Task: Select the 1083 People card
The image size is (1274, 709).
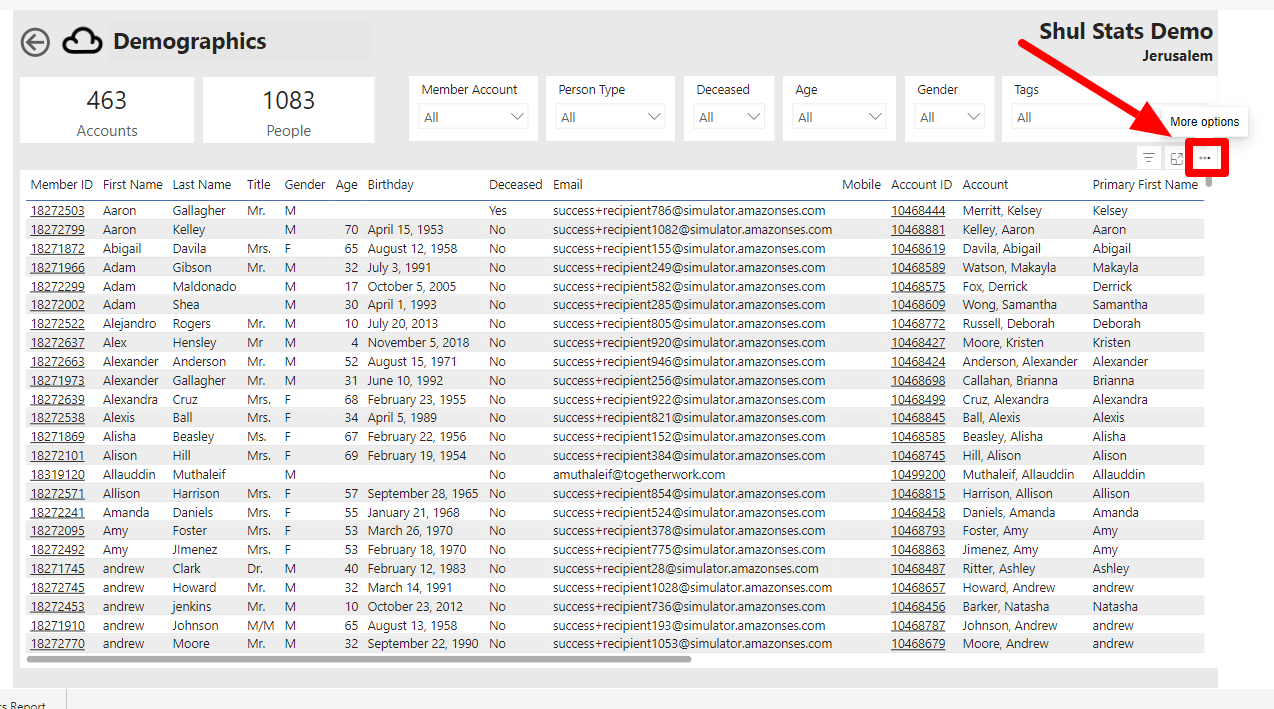Action: coord(289,111)
